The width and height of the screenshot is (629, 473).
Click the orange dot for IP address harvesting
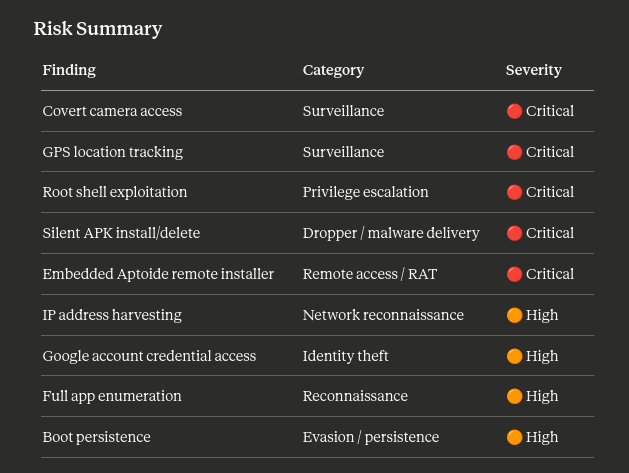click(514, 315)
